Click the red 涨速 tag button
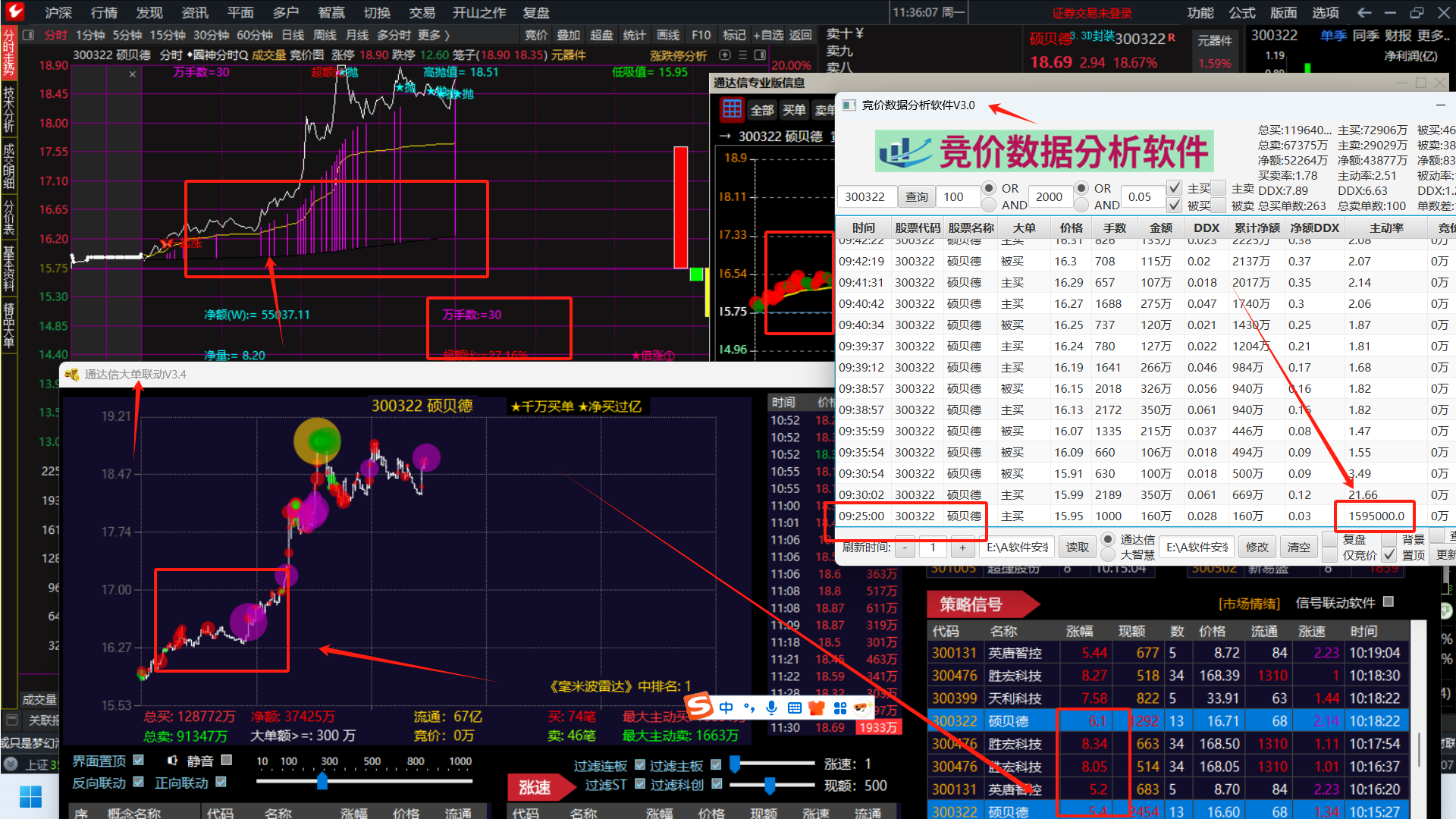The height and width of the screenshot is (819, 1456). pos(541,787)
